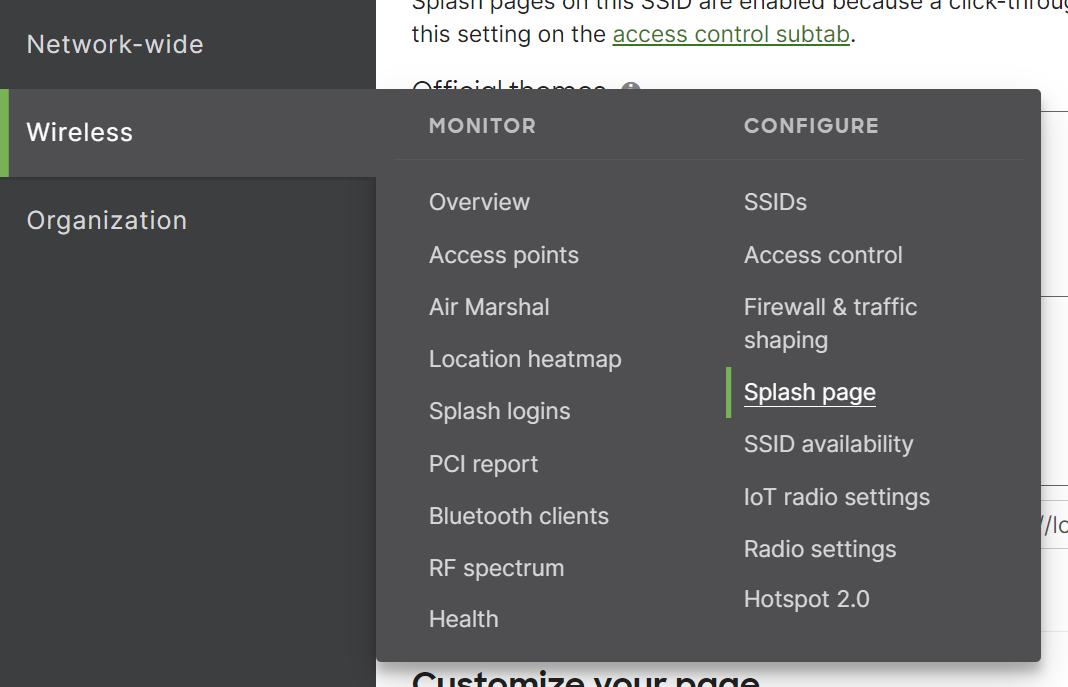Go to the Wireless Overview page
The height and width of the screenshot is (687, 1068).
tap(479, 202)
